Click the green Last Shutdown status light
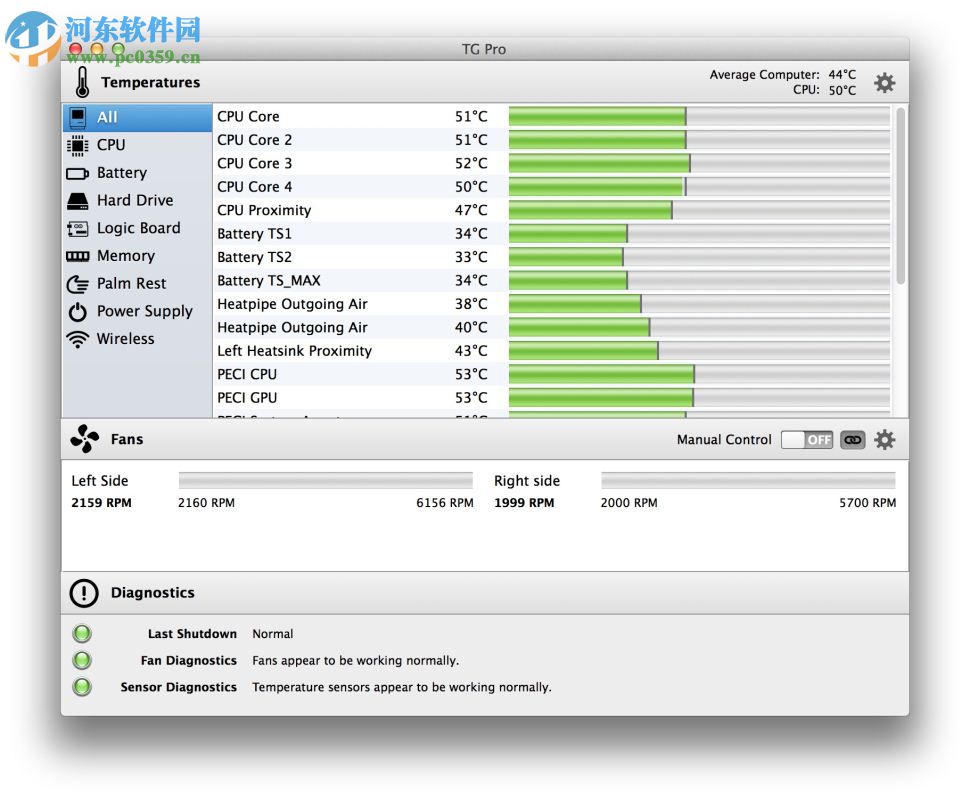 pos(81,633)
